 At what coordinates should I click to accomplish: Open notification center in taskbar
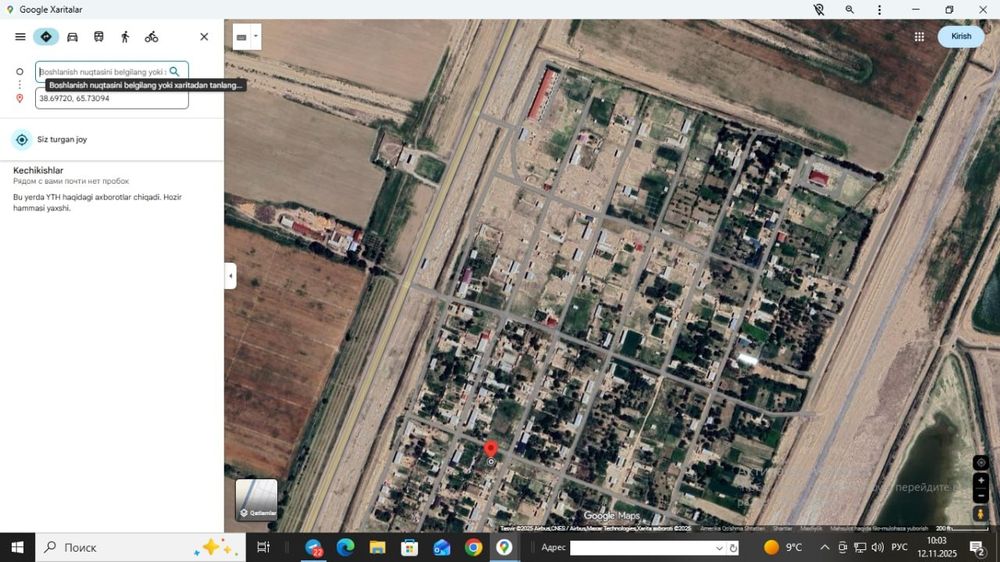point(977,547)
